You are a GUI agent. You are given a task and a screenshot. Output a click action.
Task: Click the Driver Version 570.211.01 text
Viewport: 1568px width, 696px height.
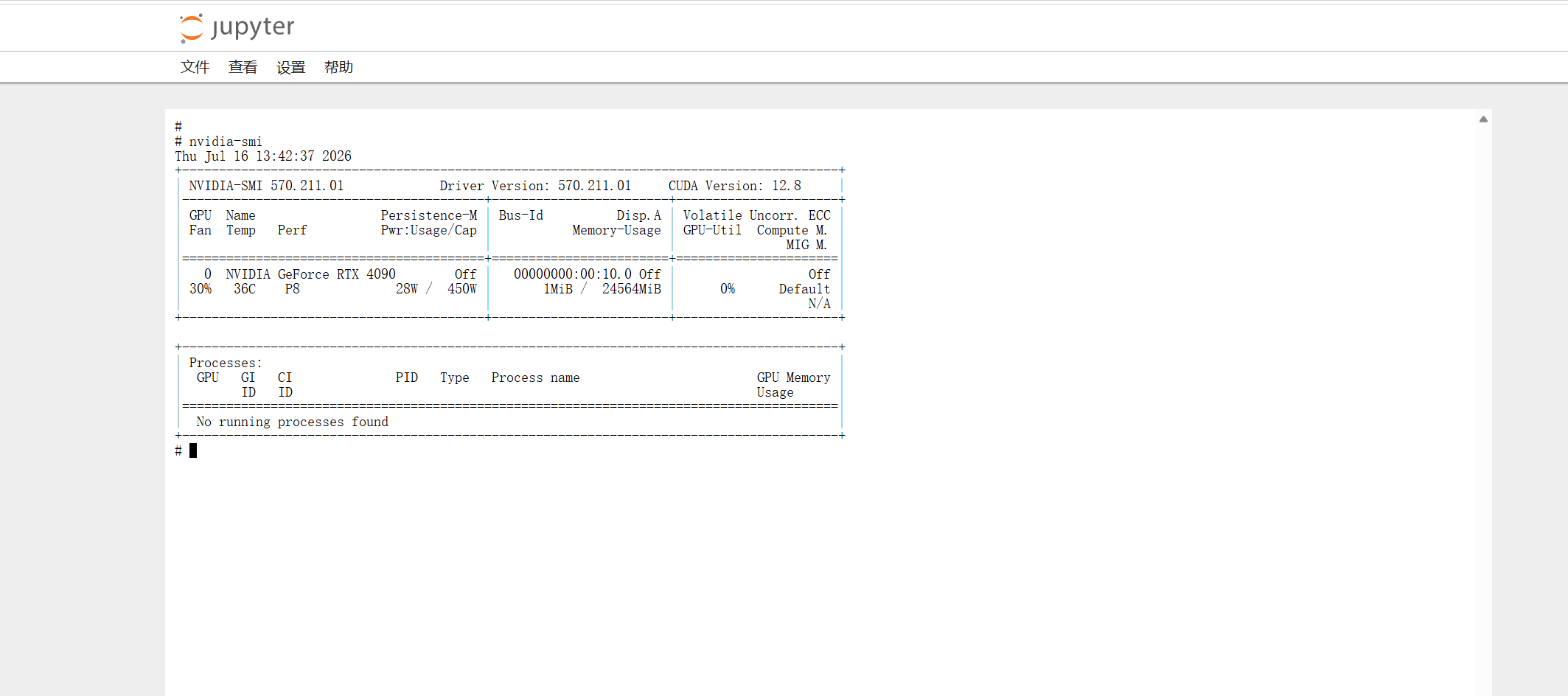tap(535, 186)
